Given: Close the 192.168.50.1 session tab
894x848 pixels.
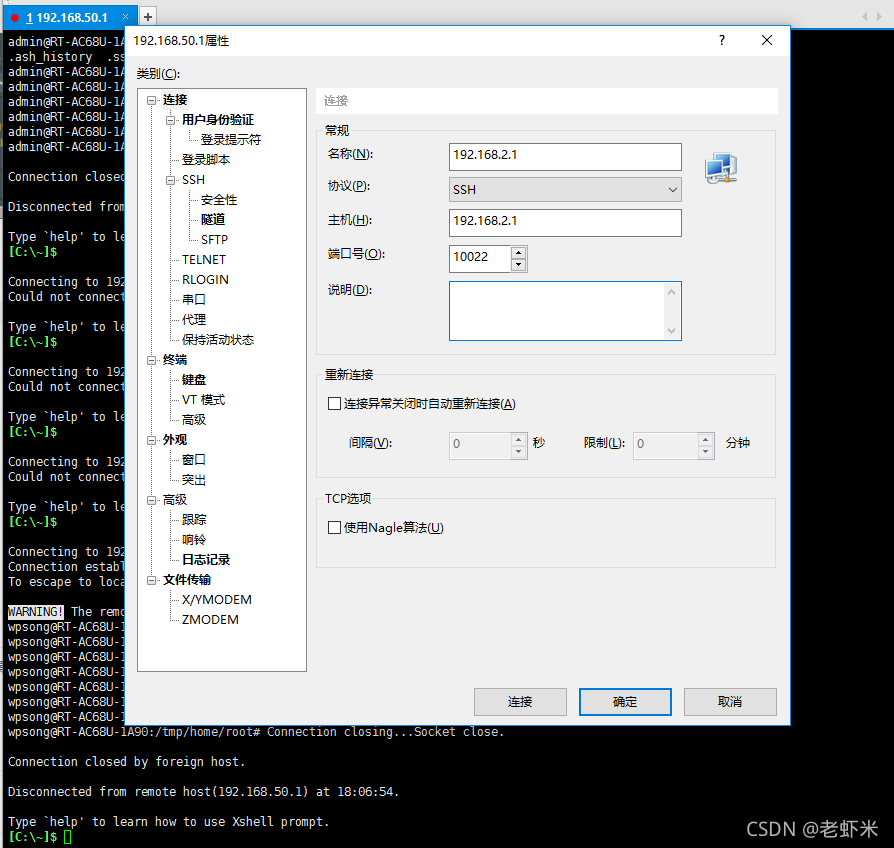Looking at the screenshot, I should (x=125, y=17).
